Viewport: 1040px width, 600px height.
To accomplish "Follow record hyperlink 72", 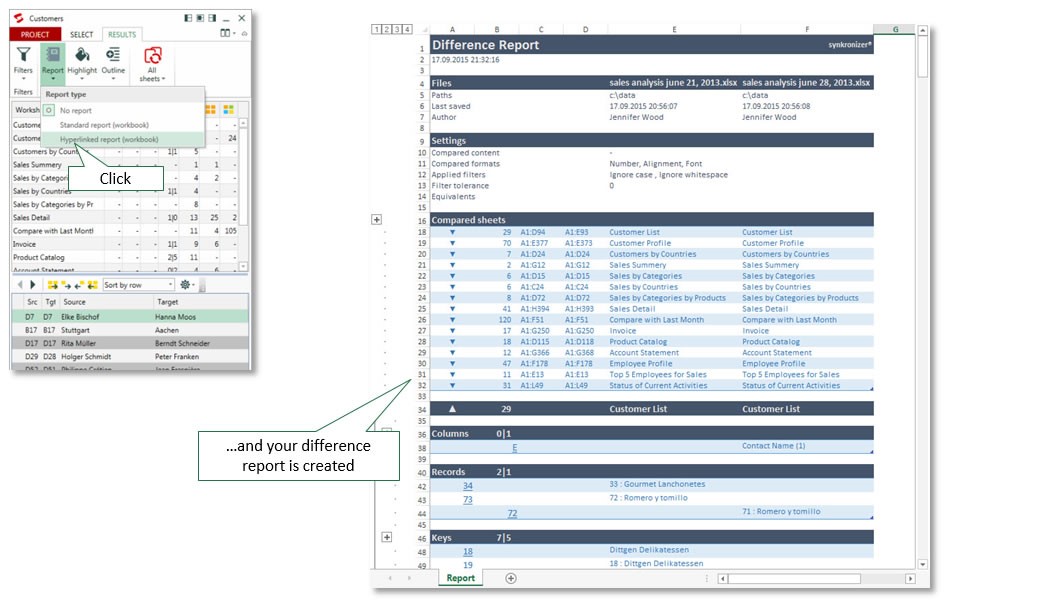I will [512, 513].
